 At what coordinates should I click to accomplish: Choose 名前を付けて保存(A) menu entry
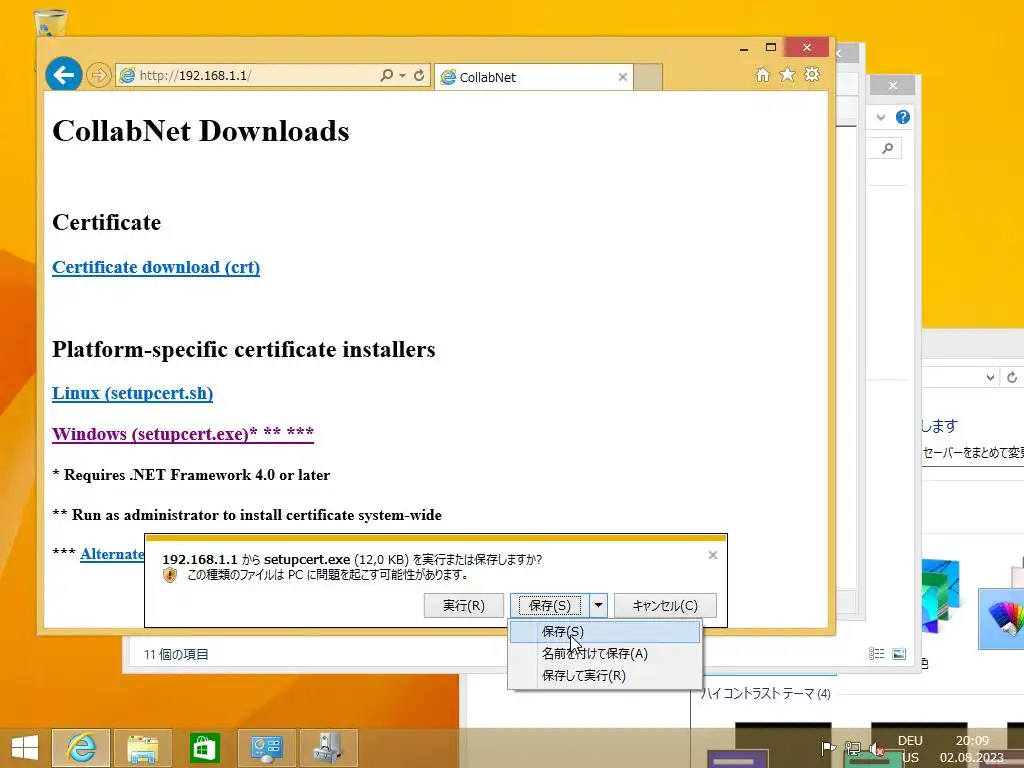coord(605,654)
